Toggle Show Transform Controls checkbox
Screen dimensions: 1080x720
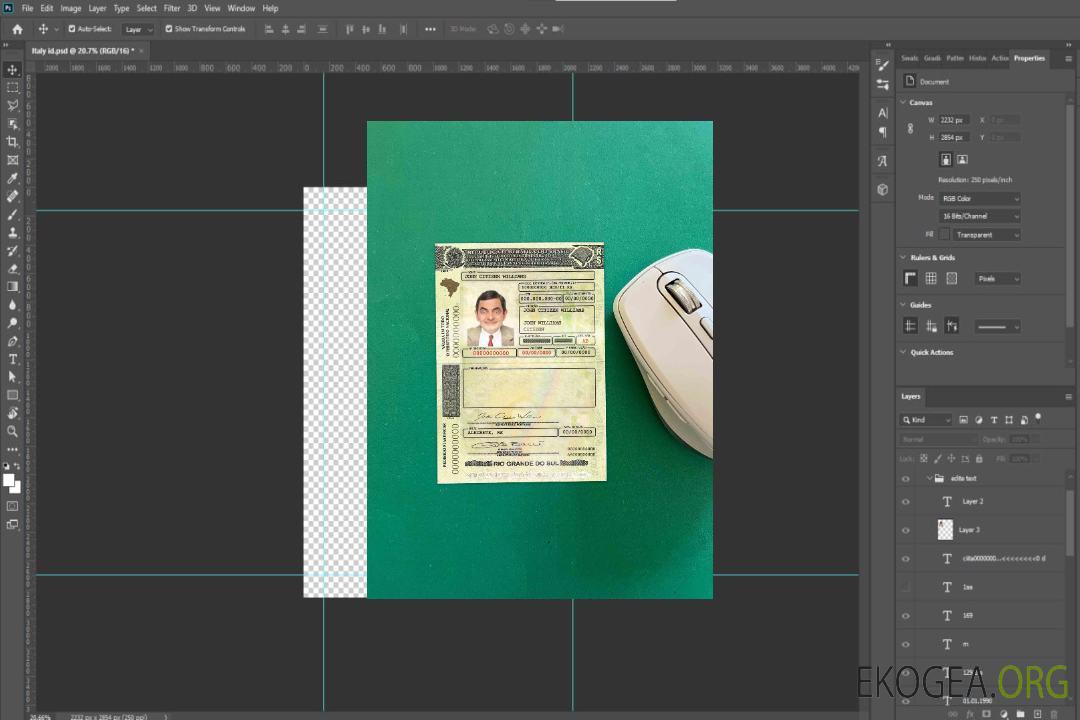tap(169, 29)
